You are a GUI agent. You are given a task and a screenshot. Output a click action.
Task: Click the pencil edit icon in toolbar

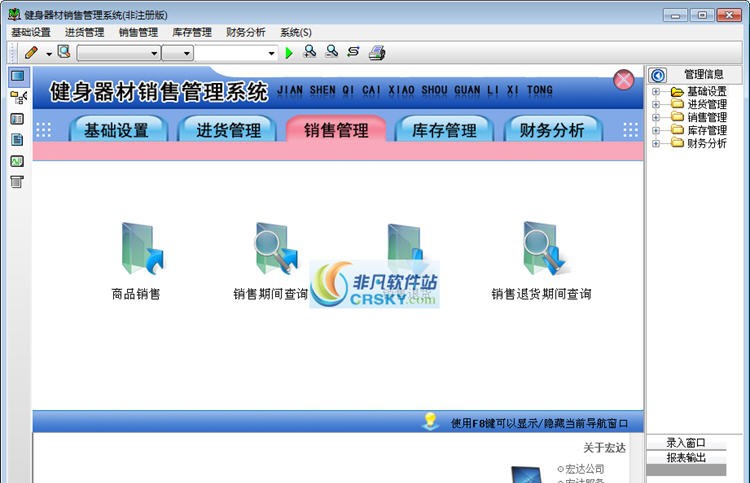31,52
